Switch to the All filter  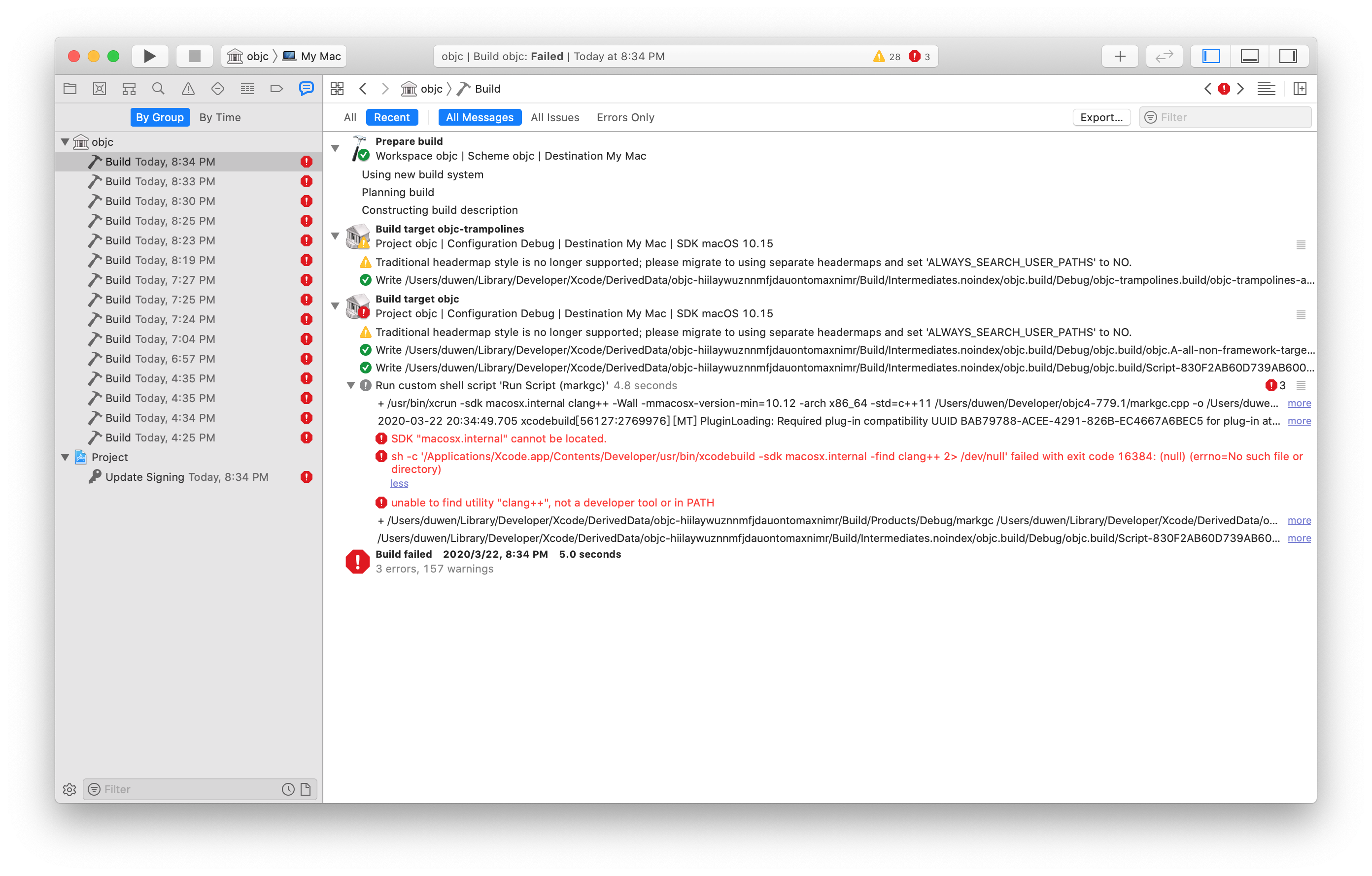tap(350, 117)
